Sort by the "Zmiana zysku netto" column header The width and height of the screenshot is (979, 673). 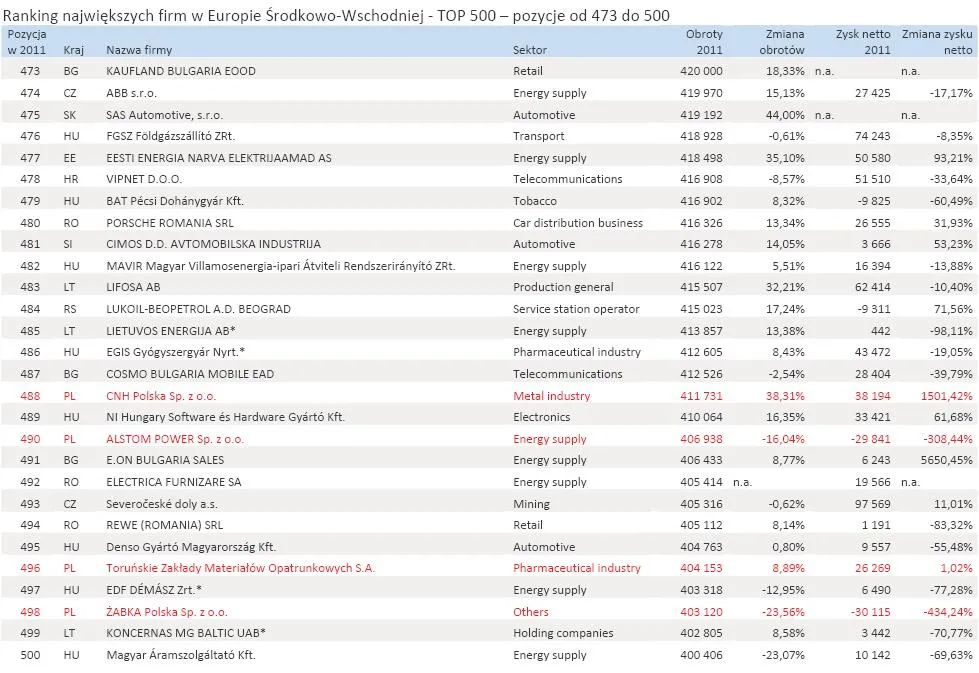coord(935,42)
